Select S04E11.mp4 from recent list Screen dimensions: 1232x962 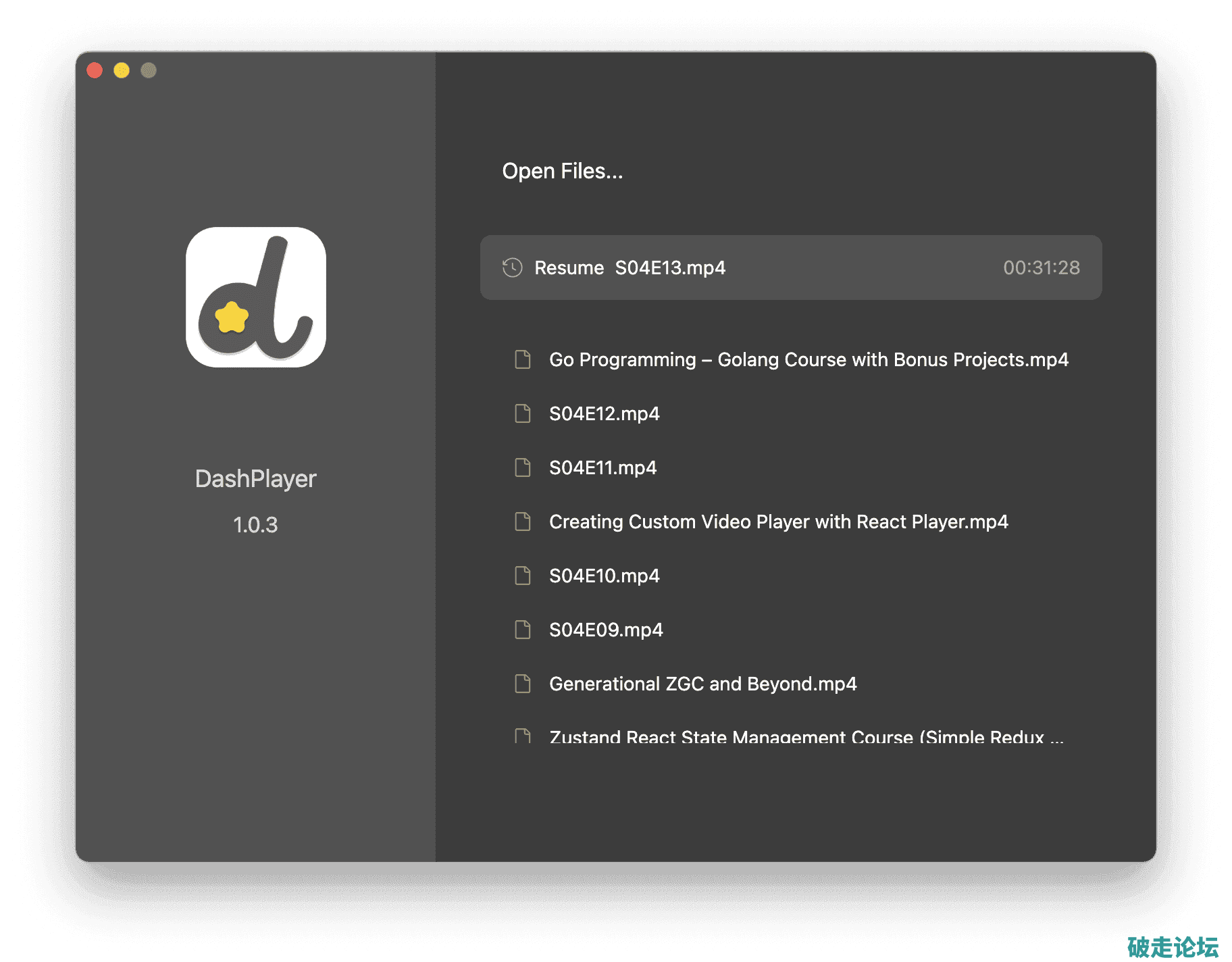pos(602,467)
